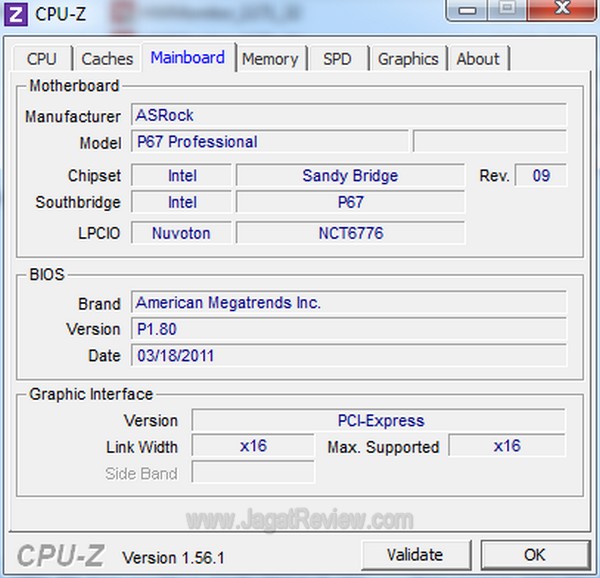The height and width of the screenshot is (578, 600).
Task: Select the BIOS version P1.80
Action: point(349,329)
